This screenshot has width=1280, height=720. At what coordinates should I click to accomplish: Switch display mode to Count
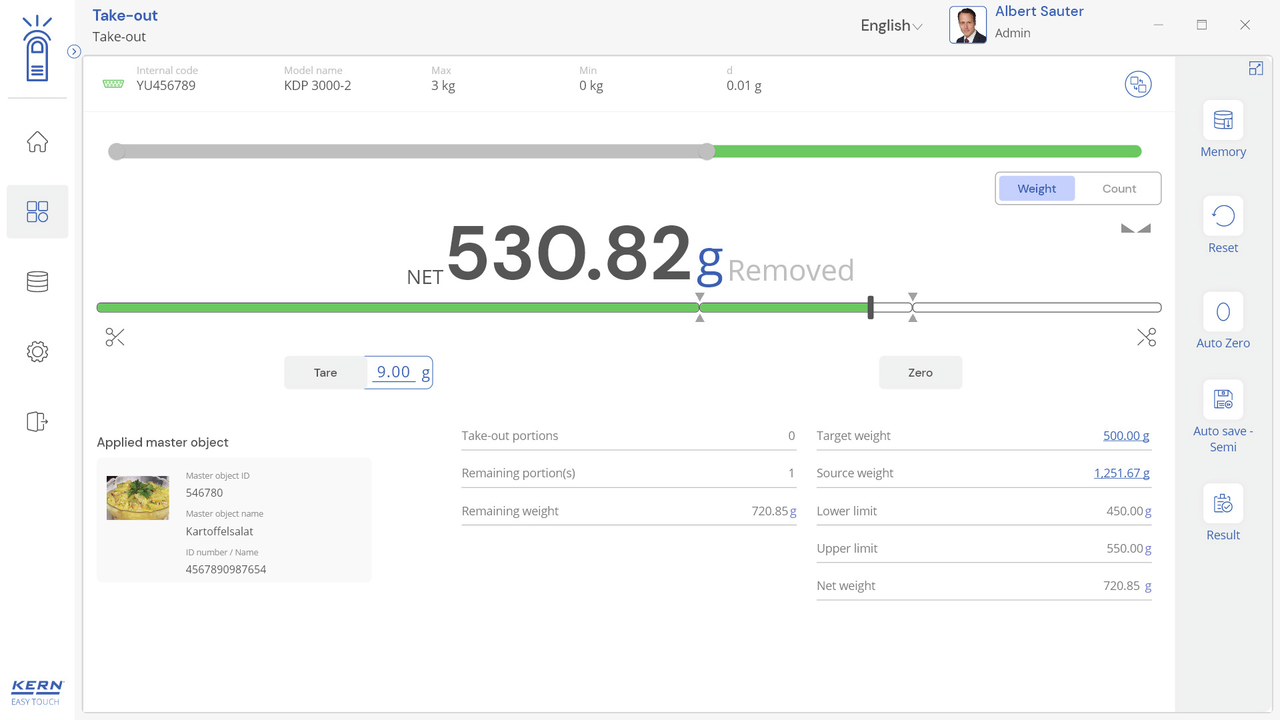point(1119,189)
